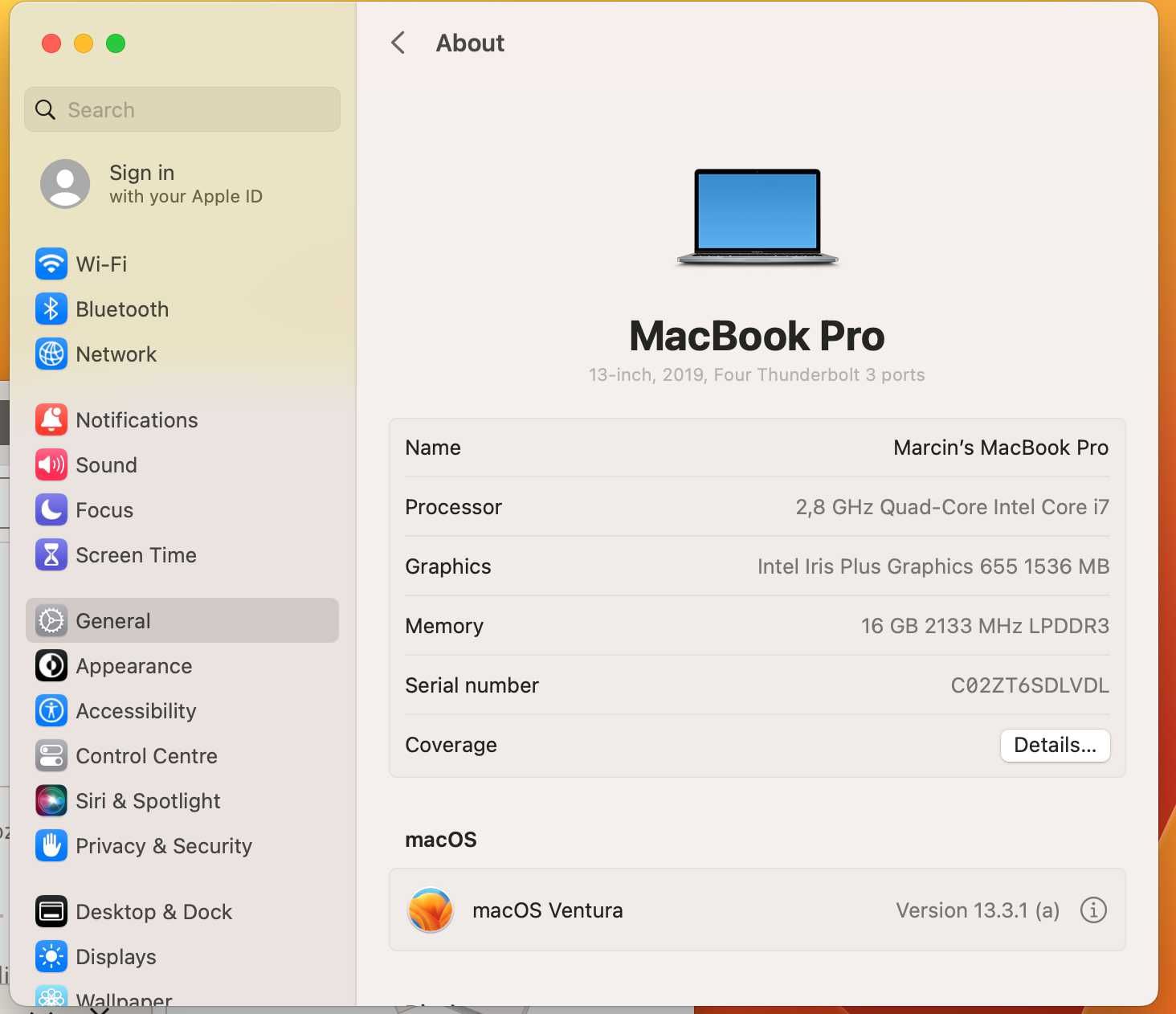Image resolution: width=1176 pixels, height=1014 pixels.
Task: Click the Apple ID avatar icon
Action: [65, 183]
